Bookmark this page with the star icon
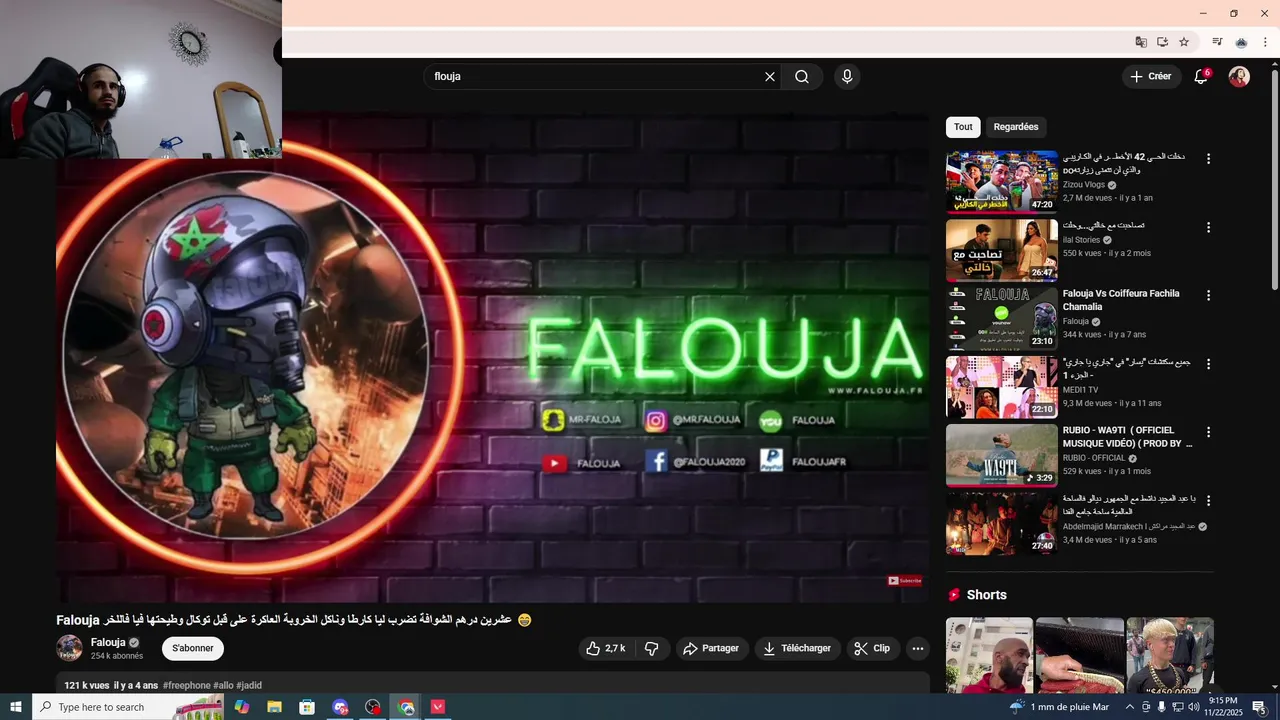This screenshot has width=1280, height=720. [x=1184, y=42]
